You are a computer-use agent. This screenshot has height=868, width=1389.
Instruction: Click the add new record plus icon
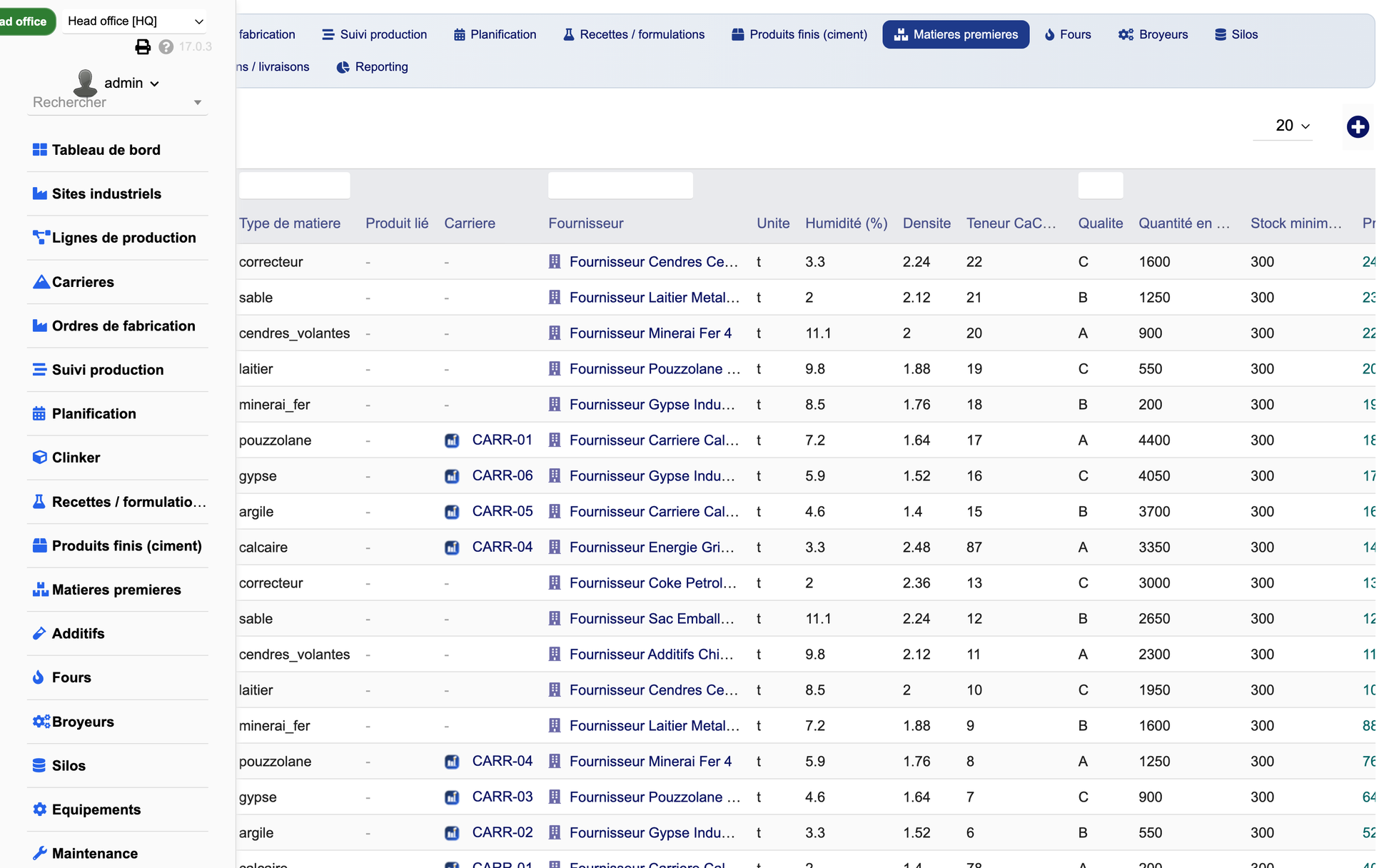pyautogui.click(x=1358, y=127)
